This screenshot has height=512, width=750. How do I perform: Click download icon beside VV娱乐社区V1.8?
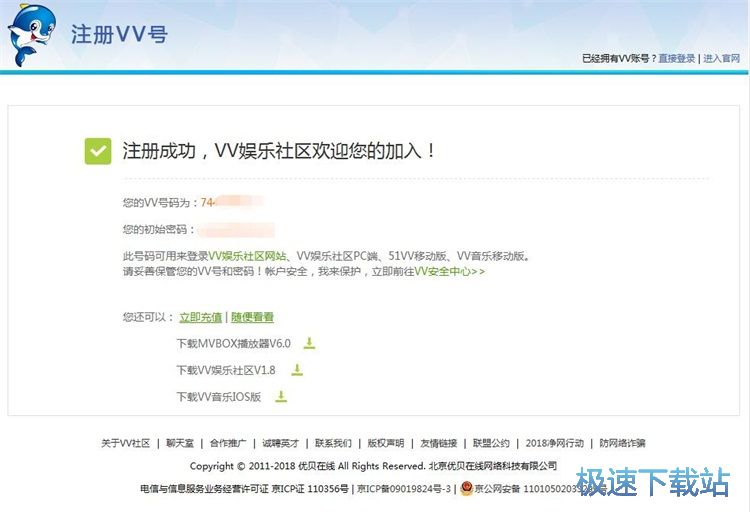tap(297, 370)
